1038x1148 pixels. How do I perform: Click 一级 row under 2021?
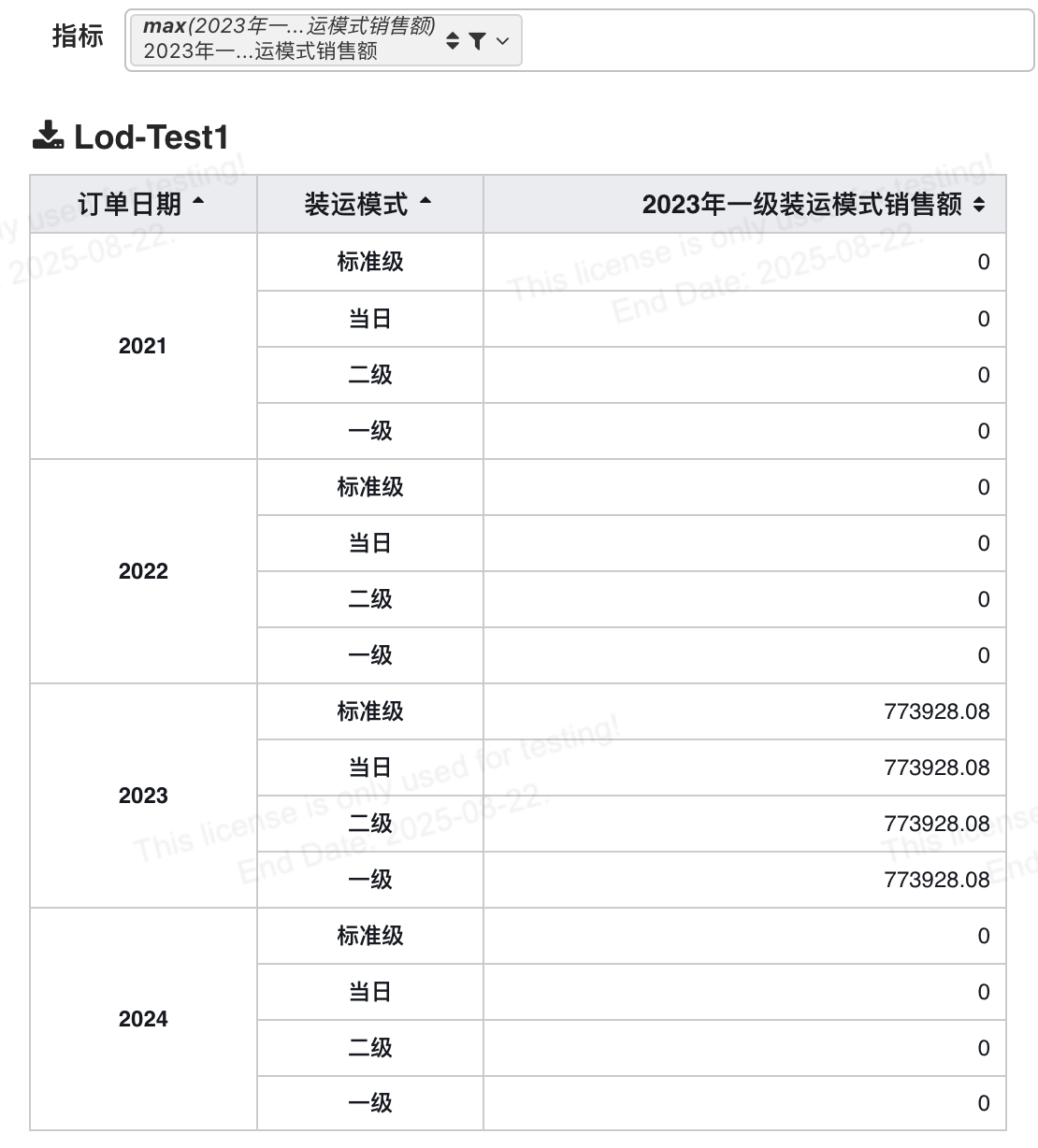coord(370,431)
